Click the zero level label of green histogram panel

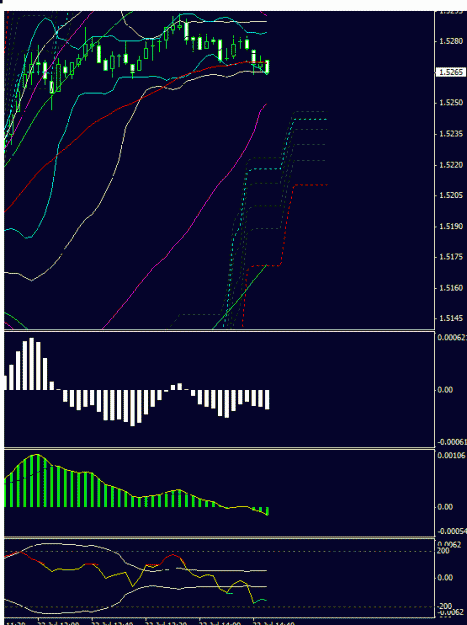coord(445,507)
